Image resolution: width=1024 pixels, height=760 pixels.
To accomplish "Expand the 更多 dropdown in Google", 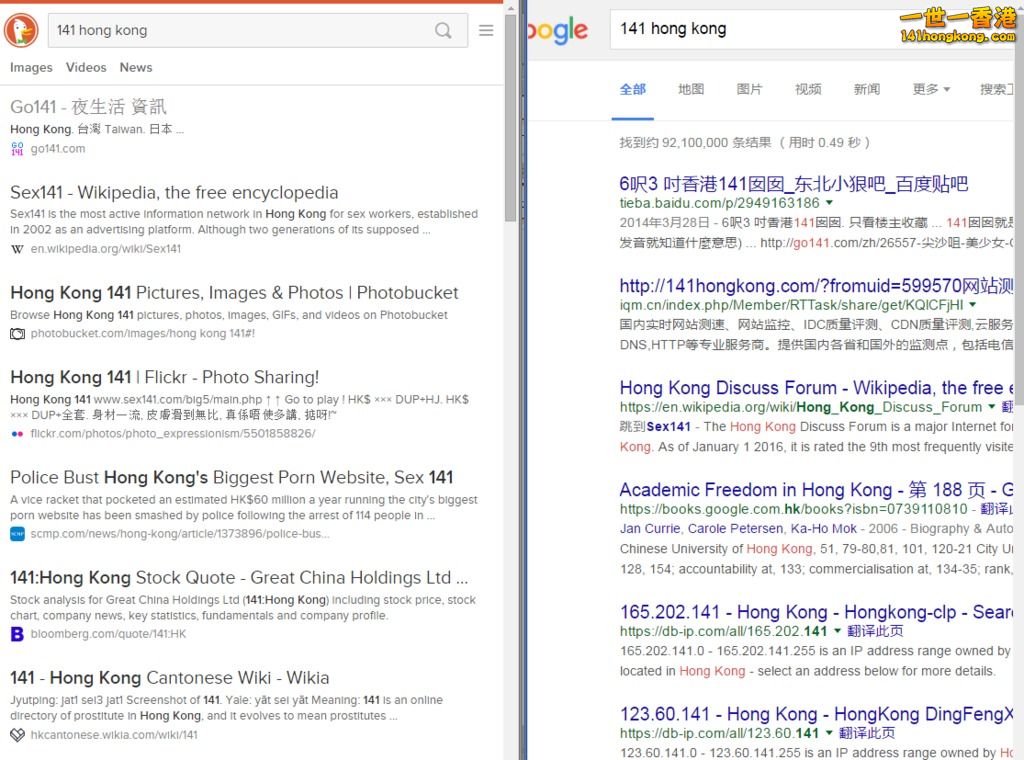I will pos(931,89).
